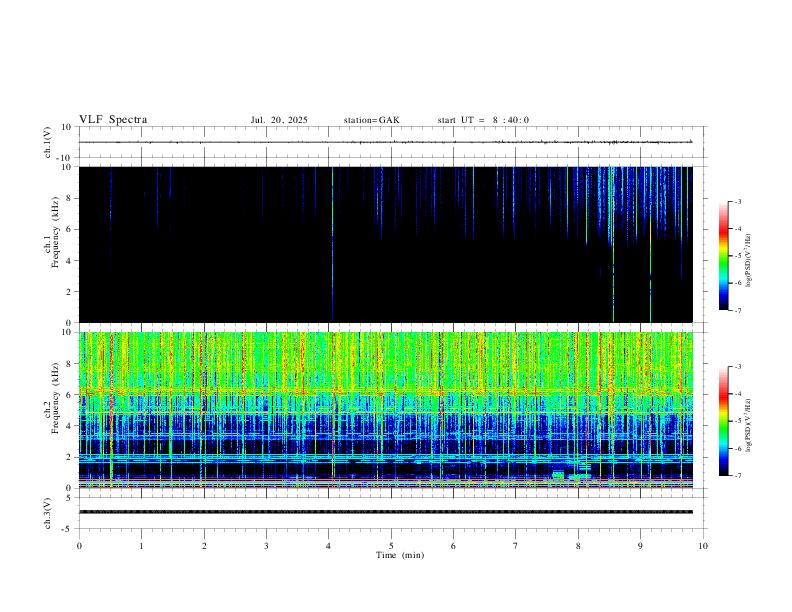Click the "VLF Spectra" title text
Screen dimensions: 792x612
coord(113,120)
